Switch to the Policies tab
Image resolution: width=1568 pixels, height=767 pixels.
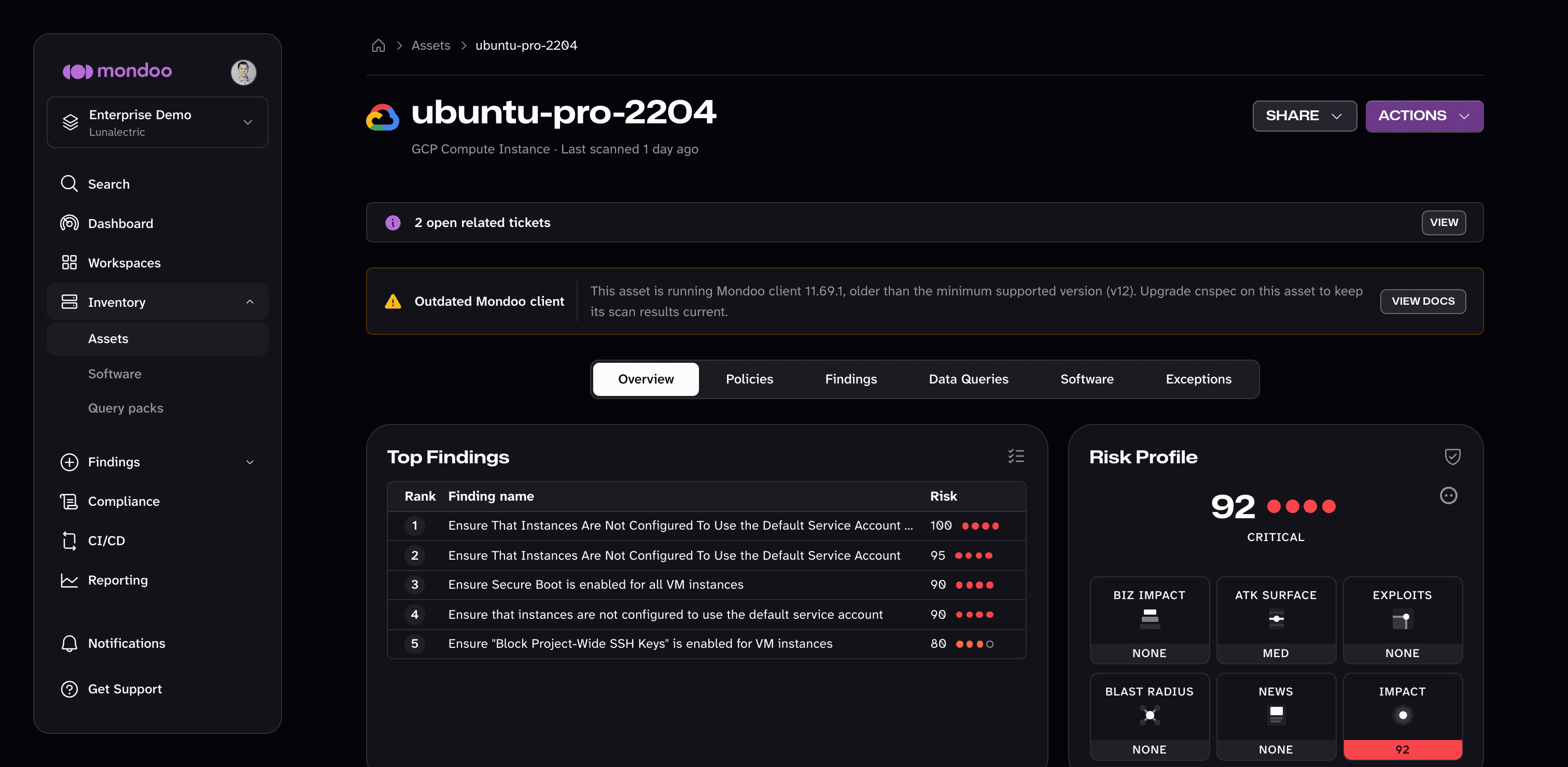point(749,379)
